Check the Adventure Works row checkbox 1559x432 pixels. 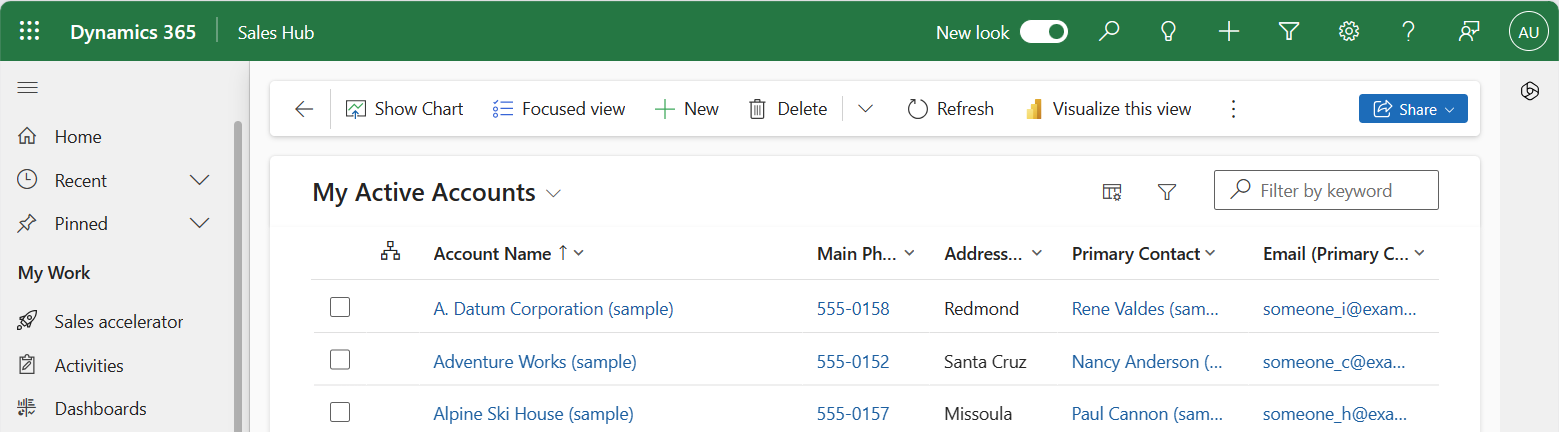(x=340, y=360)
